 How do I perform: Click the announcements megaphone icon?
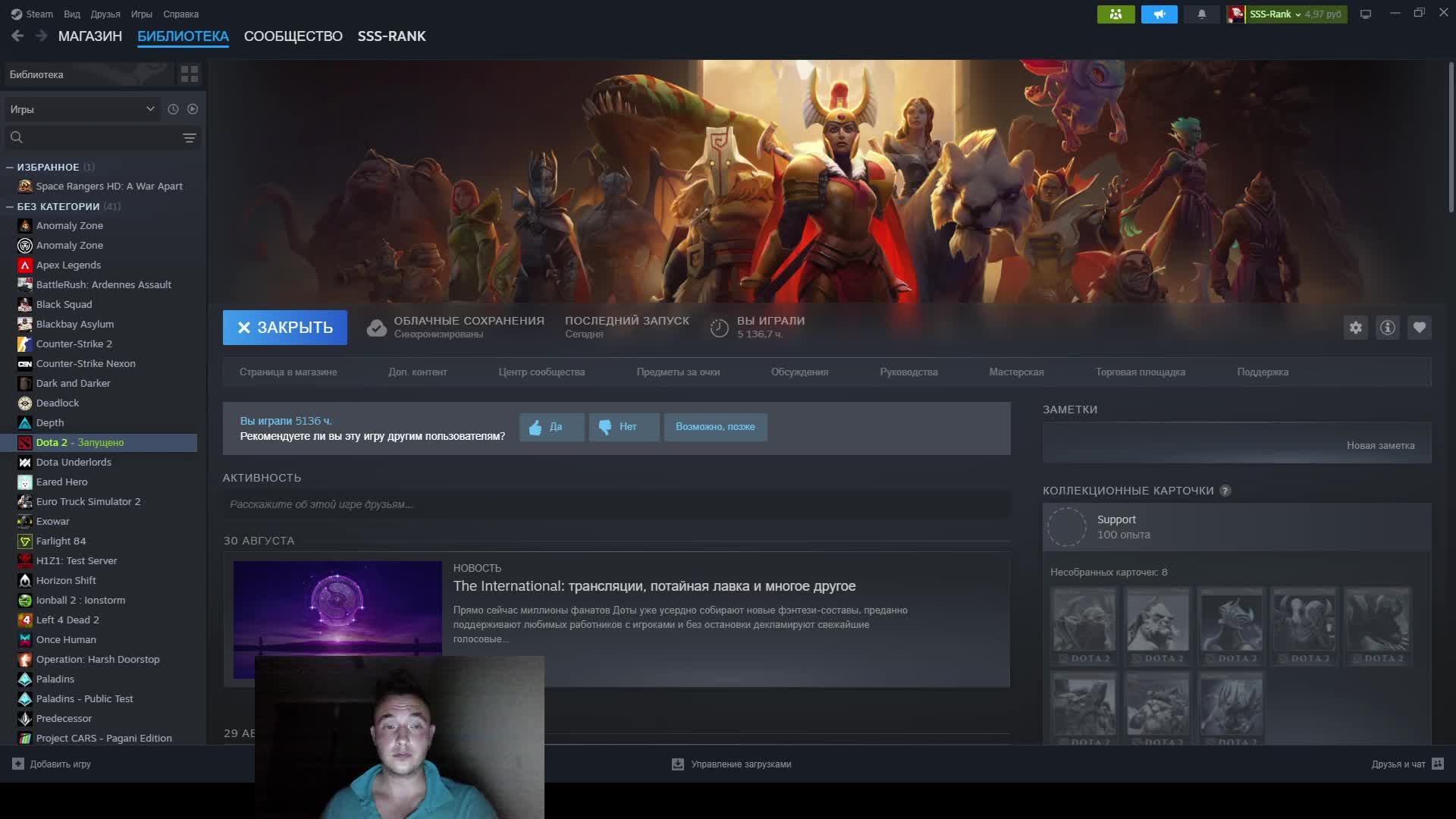pos(1159,14)
